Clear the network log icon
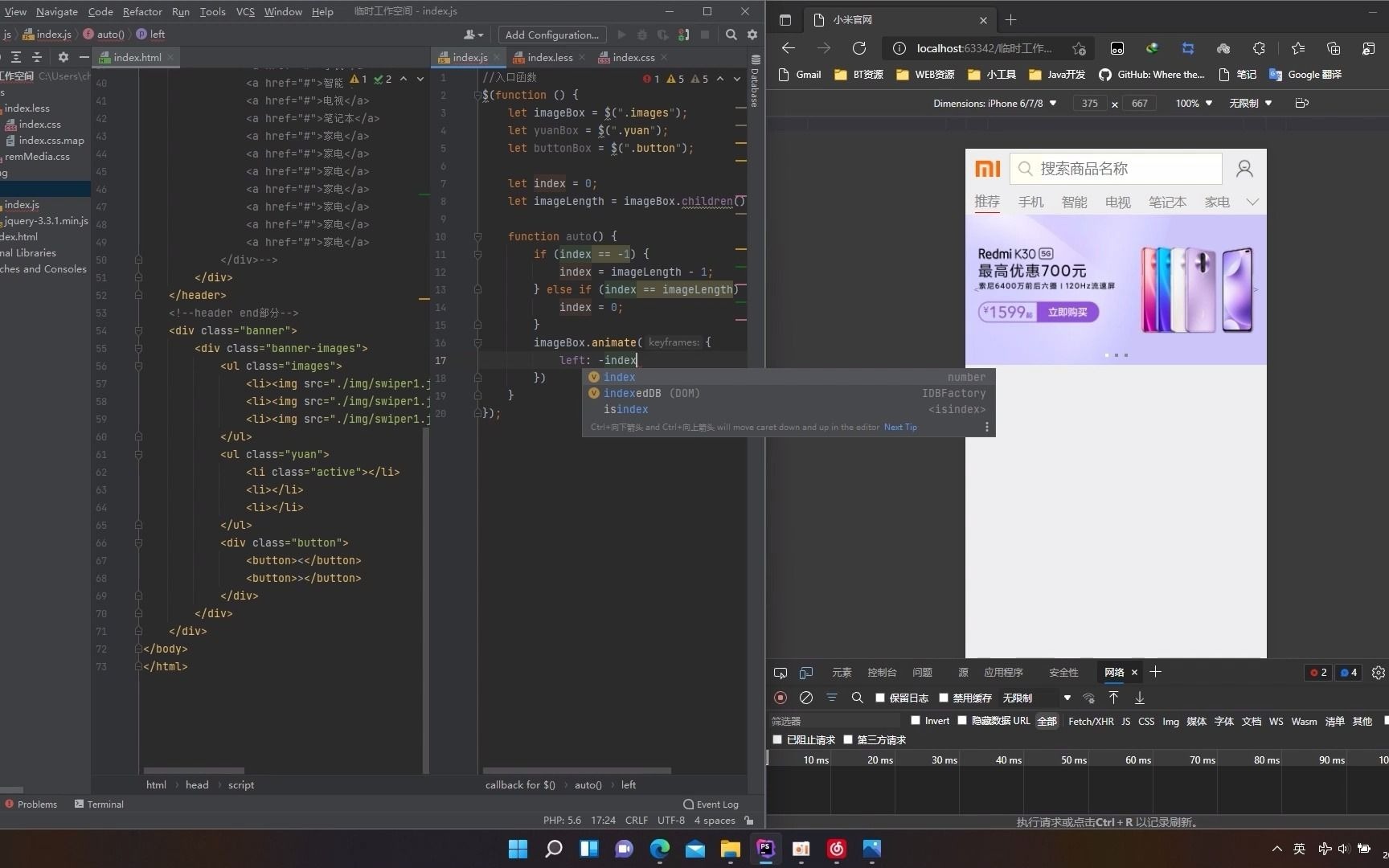 pos(806,698)
